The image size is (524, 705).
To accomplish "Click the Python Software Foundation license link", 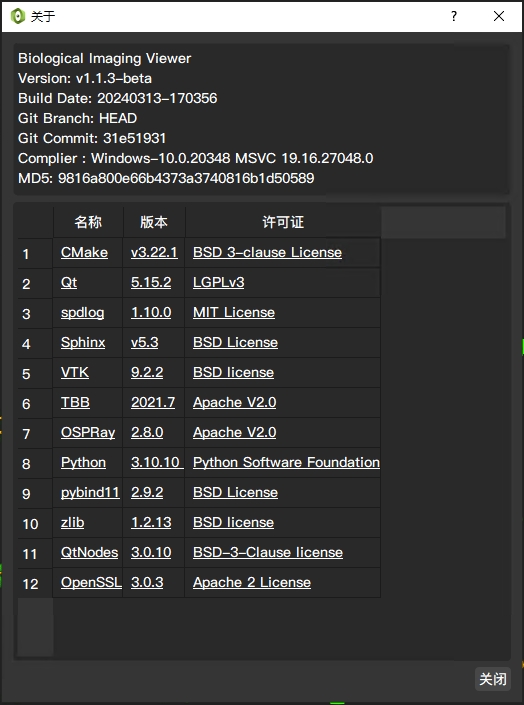I will 286,462.
